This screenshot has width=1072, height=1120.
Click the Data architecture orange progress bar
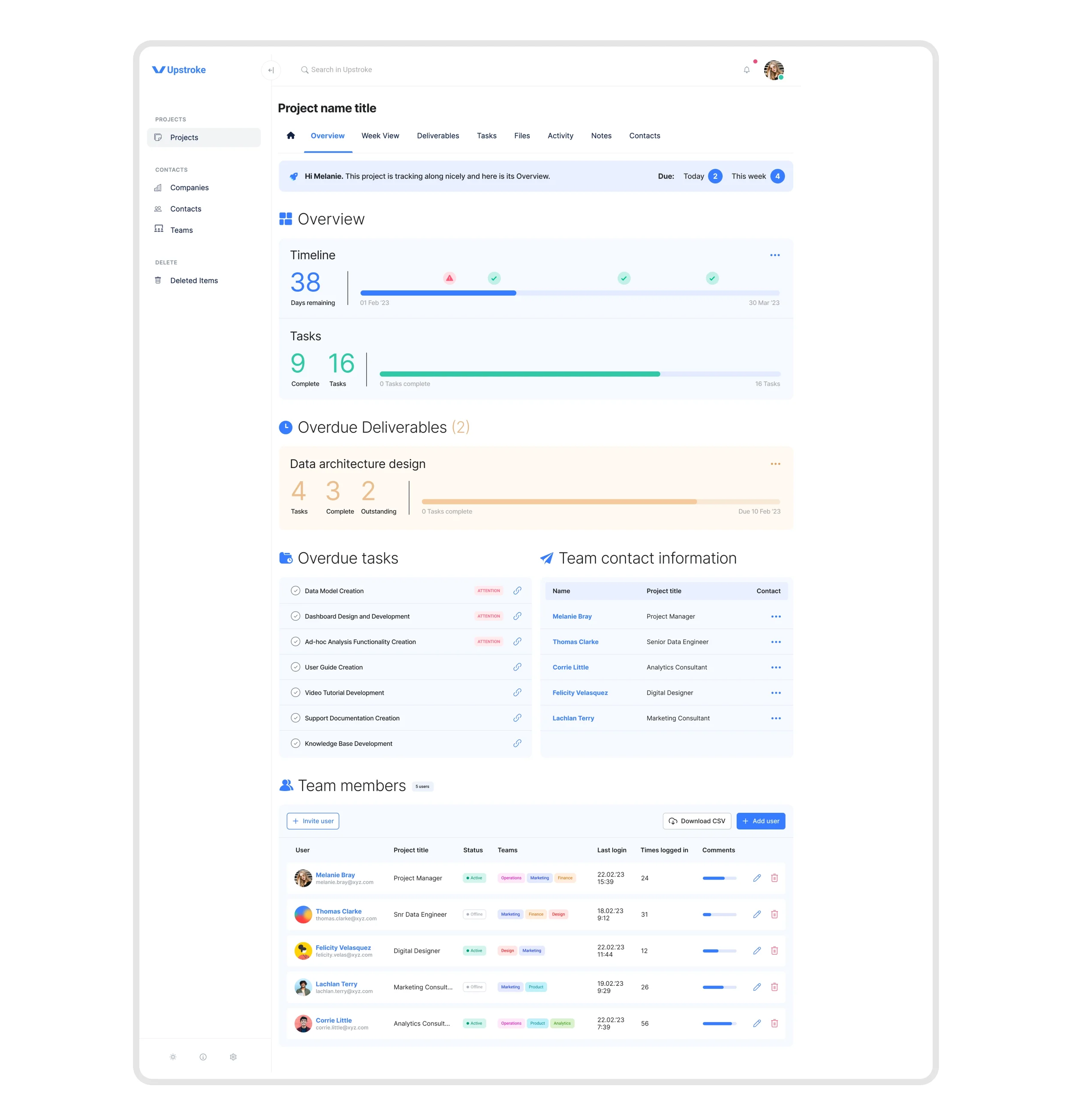click(601, 501)
